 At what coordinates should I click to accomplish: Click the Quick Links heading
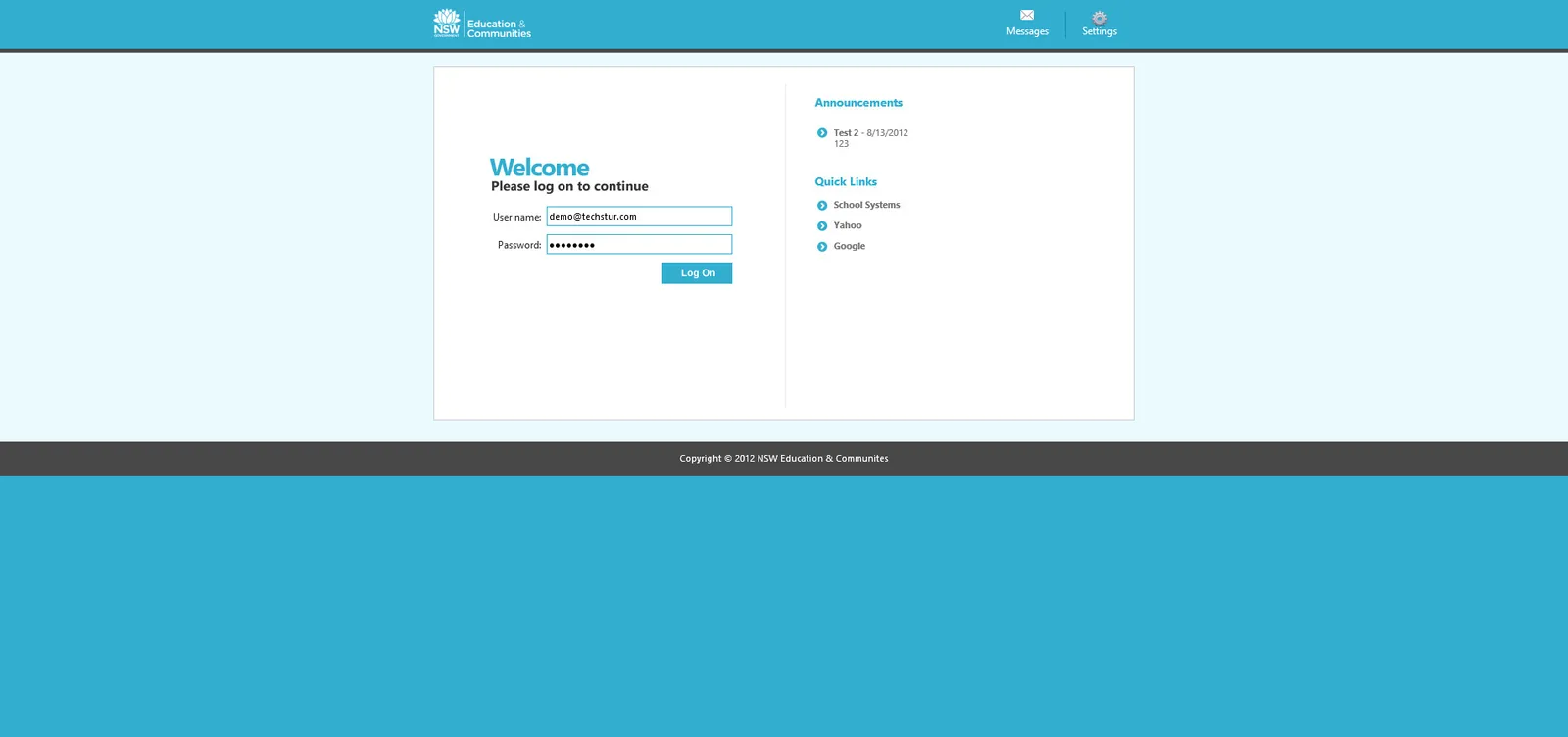(x=846, y=182)
